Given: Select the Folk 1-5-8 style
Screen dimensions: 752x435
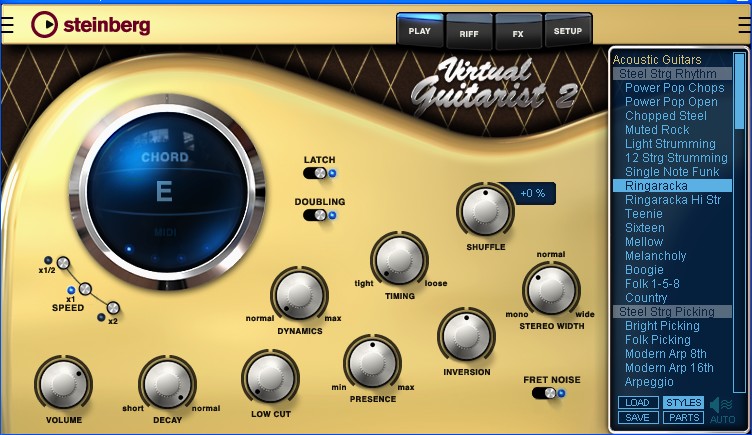Looking at the screenshot, I should (652, 283).
